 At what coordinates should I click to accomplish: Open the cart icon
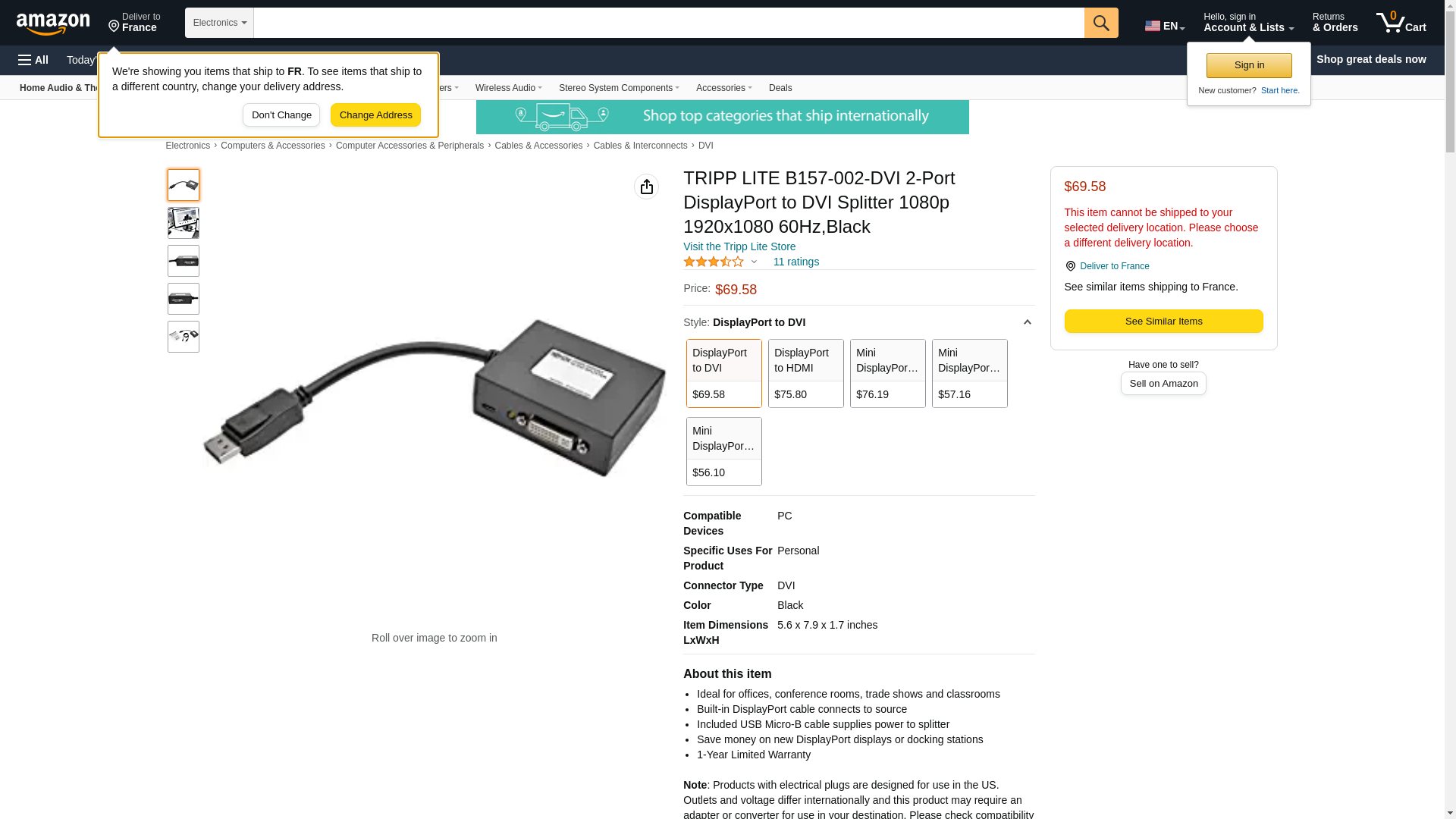pyautogui.click(x=1401, y=23)
